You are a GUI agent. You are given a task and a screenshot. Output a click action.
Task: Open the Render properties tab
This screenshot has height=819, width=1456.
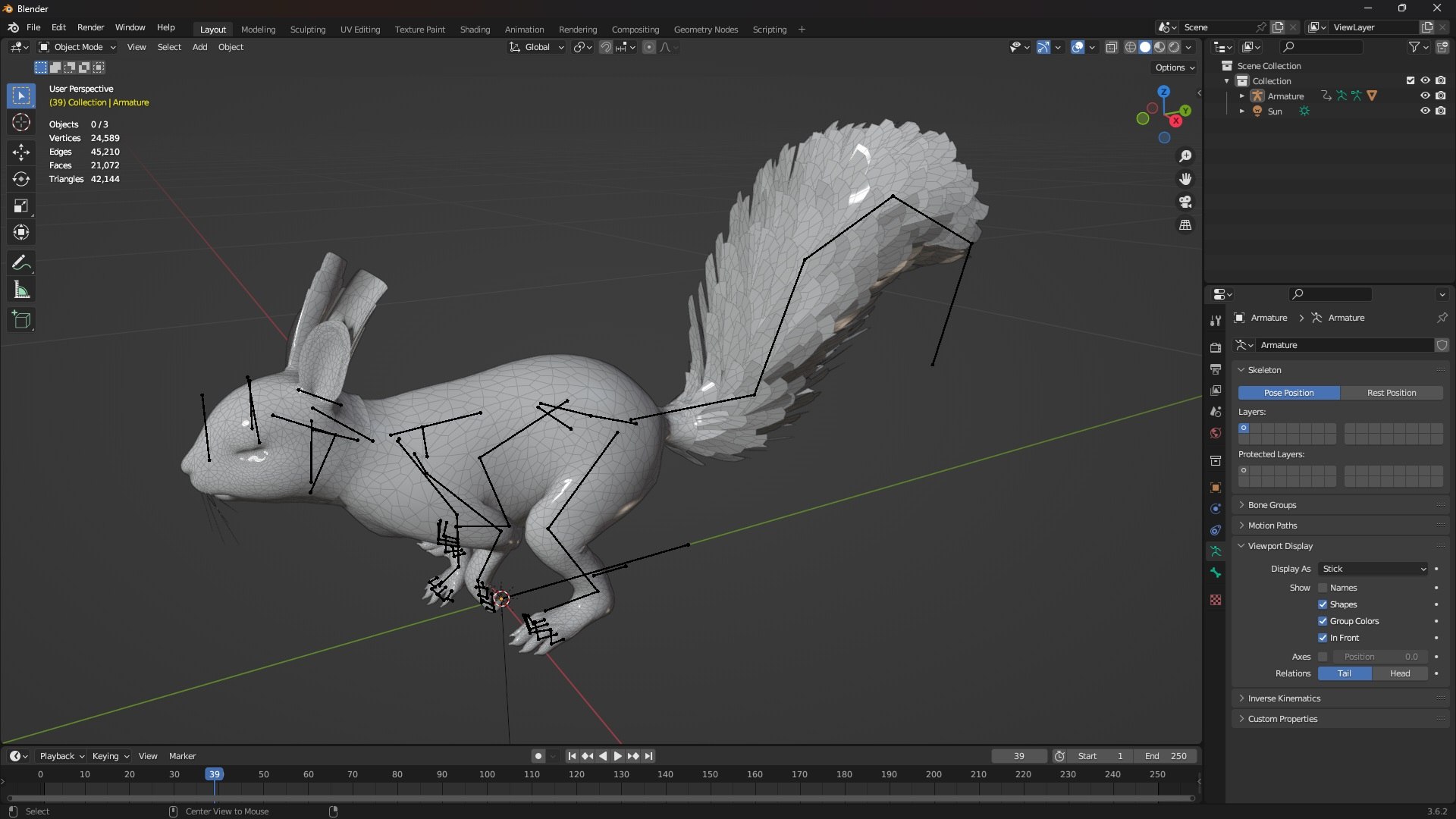click(1216, 347)
